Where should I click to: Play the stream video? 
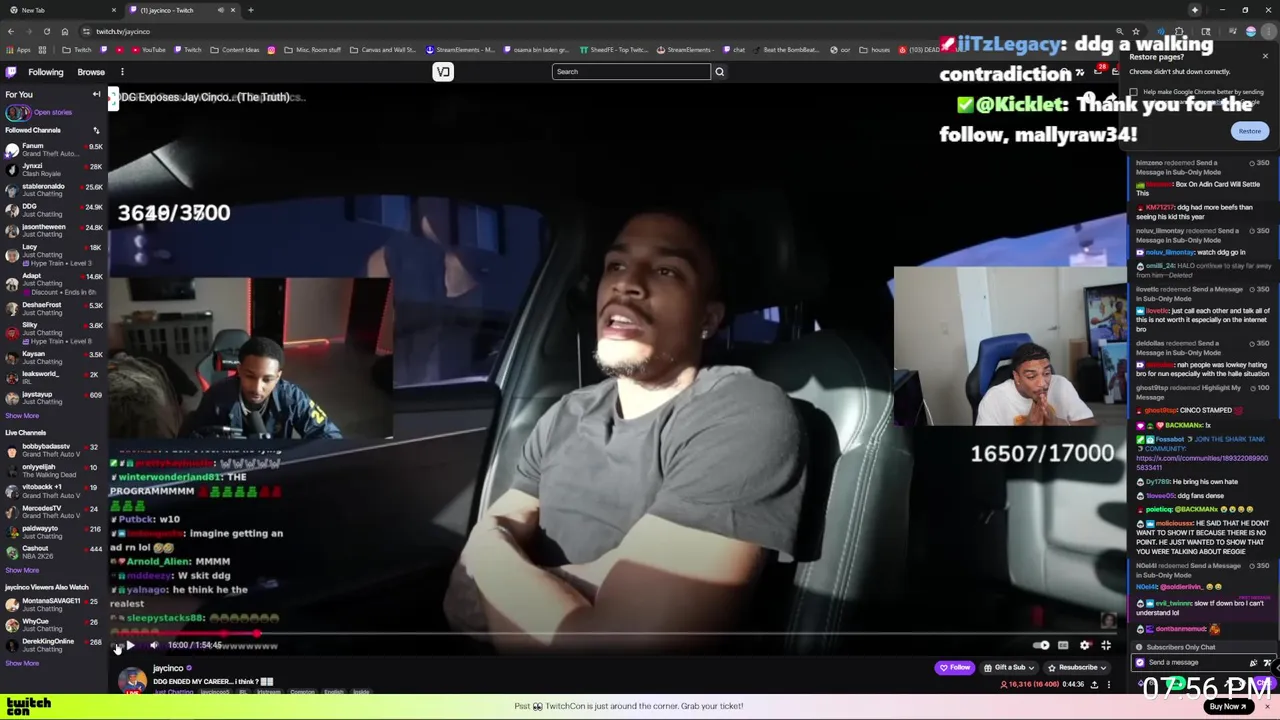[x=130, y=645]
